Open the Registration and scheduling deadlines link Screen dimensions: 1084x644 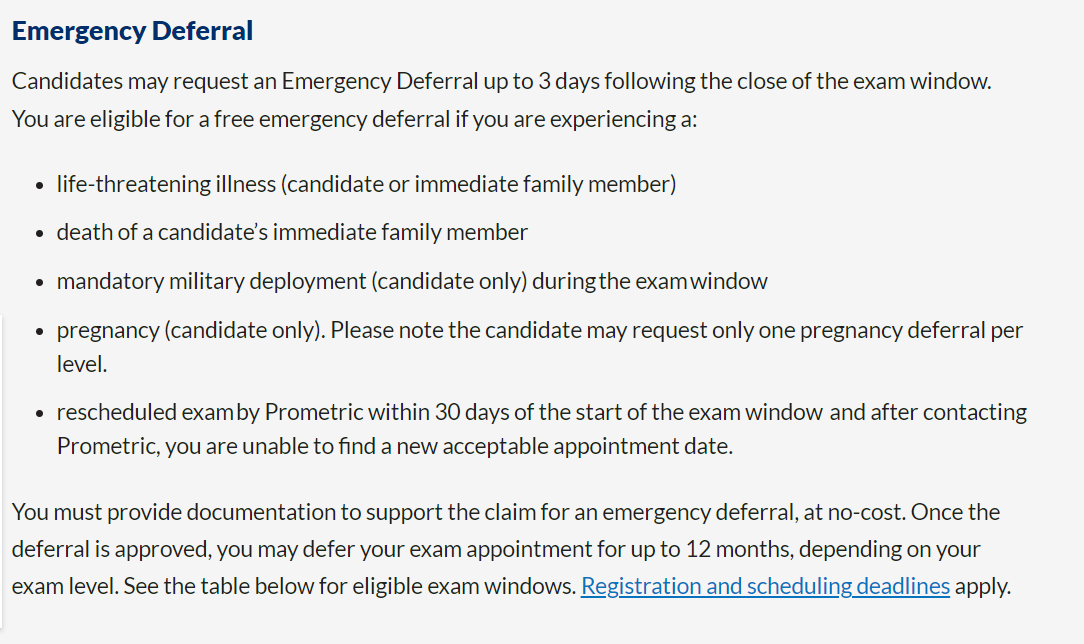[765, 586]
